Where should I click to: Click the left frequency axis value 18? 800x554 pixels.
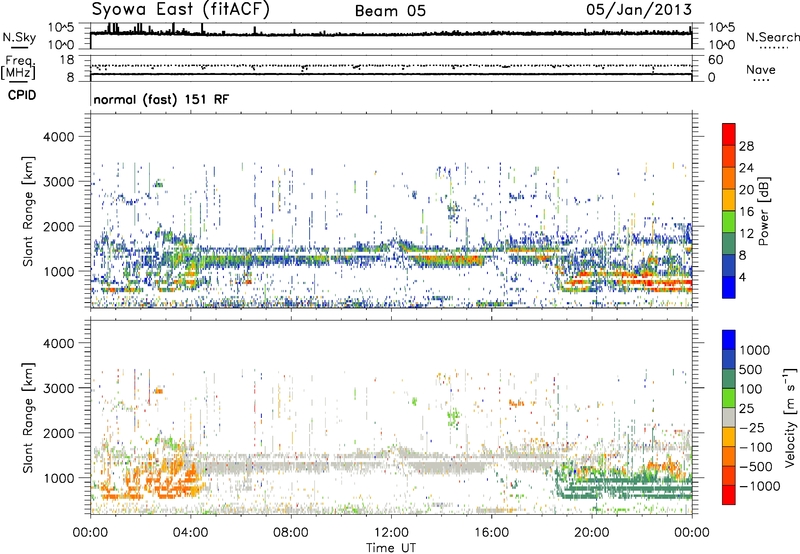(x=67, y=60)
